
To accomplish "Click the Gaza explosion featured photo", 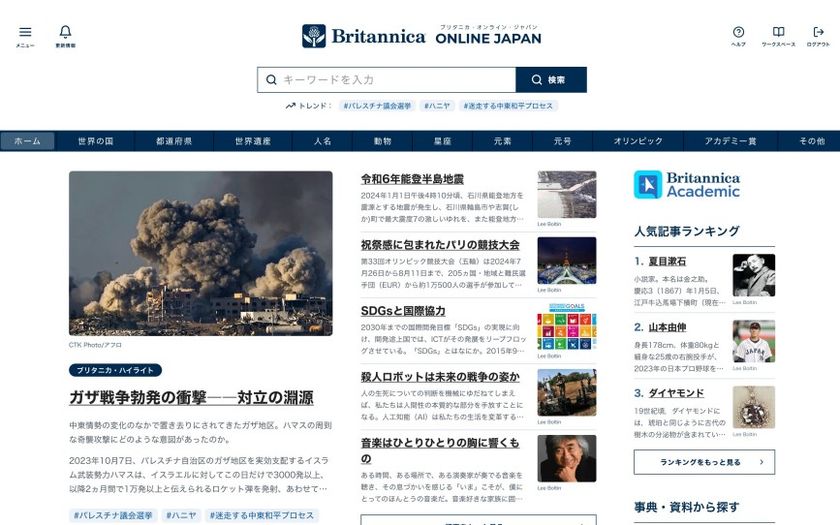I will coord(200,253).
